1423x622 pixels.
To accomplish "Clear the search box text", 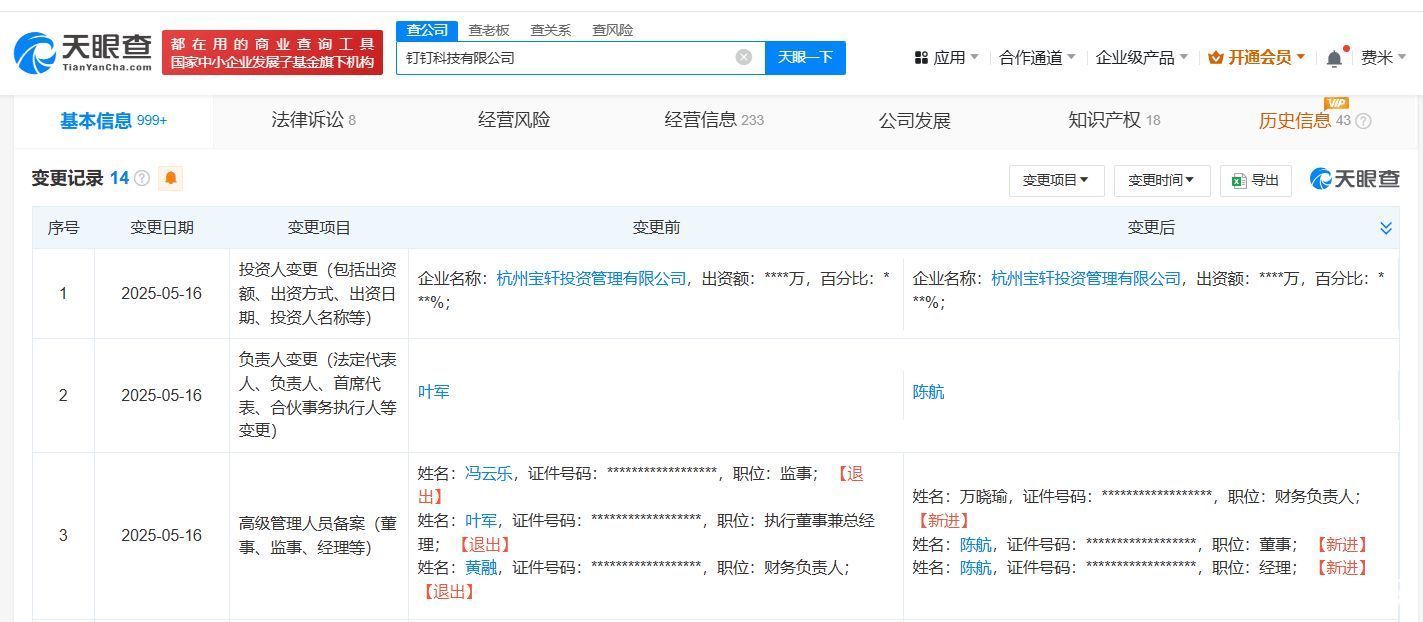I will coord(744,57).
